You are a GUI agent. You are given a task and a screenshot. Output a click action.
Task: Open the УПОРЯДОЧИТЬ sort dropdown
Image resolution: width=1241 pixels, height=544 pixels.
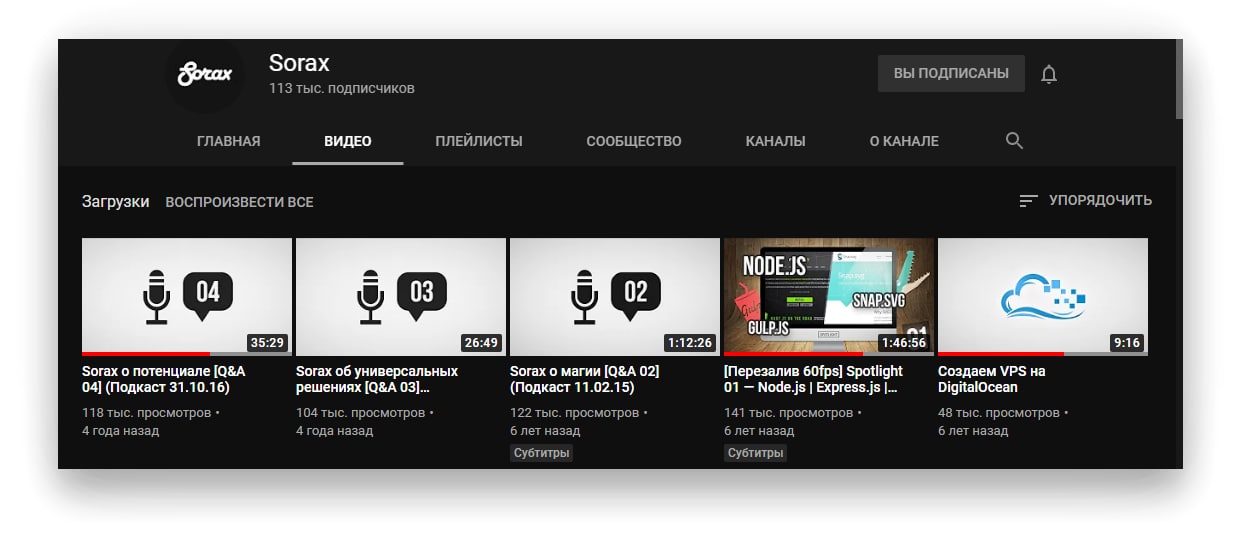click(x=1085, y=200)
